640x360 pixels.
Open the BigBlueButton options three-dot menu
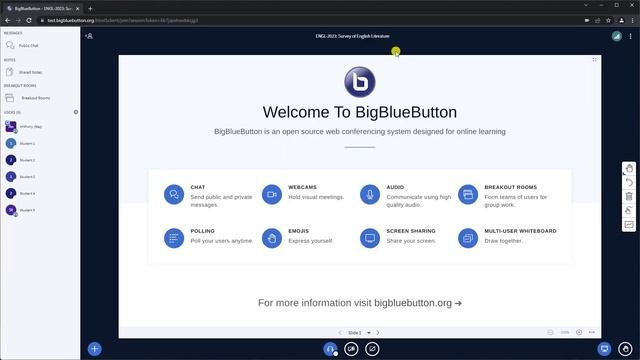[x=631, y=36]
